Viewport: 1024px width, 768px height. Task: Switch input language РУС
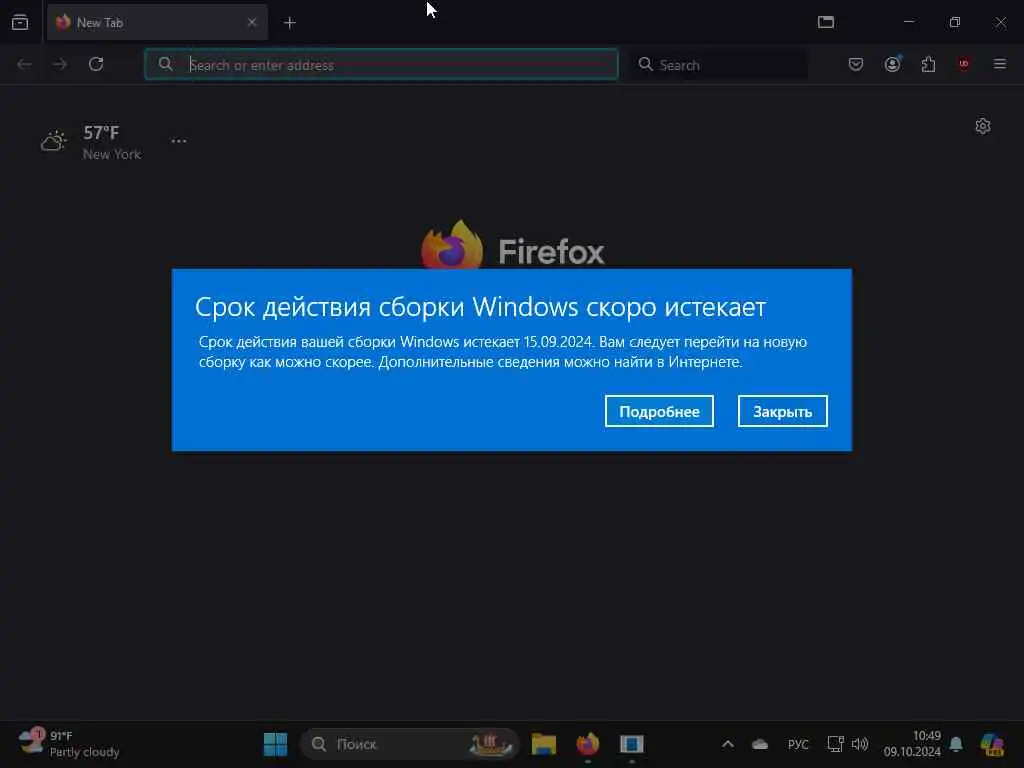(x=798, y=744)
